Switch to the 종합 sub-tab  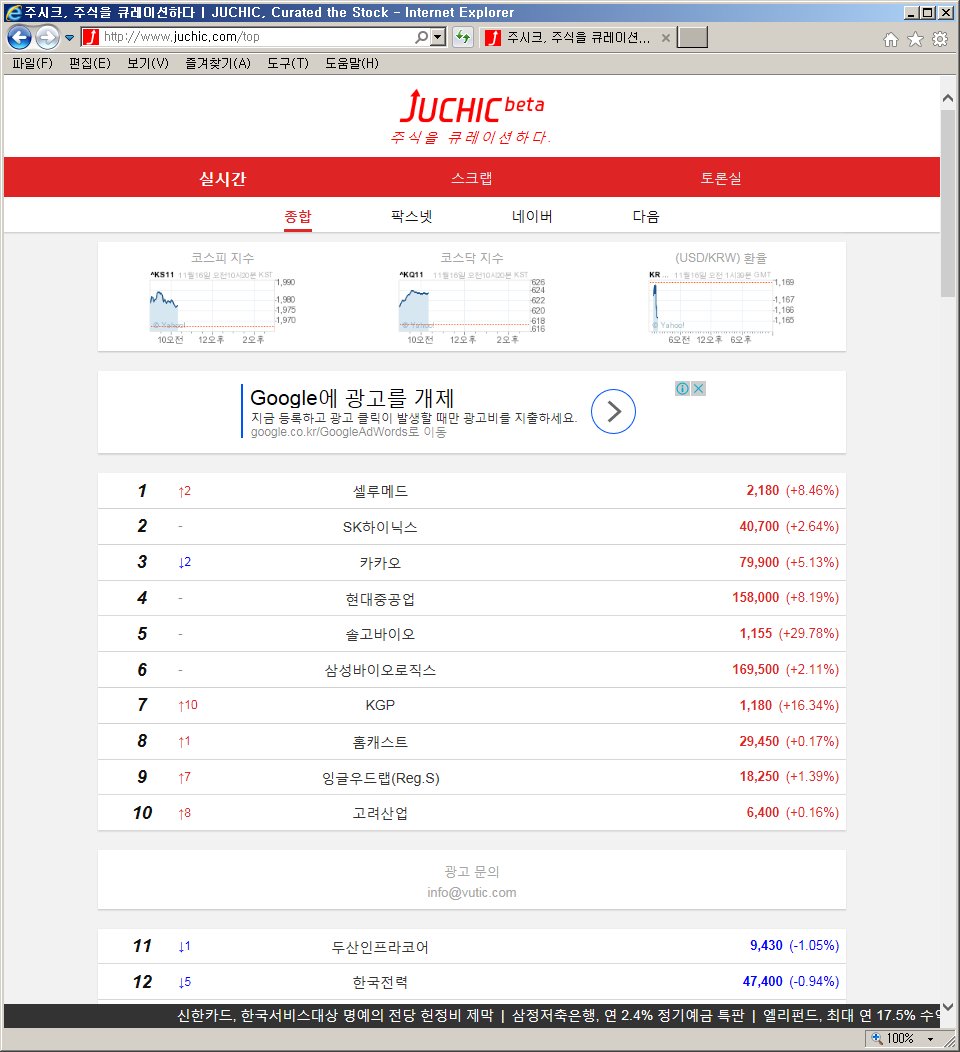point(298,216)
